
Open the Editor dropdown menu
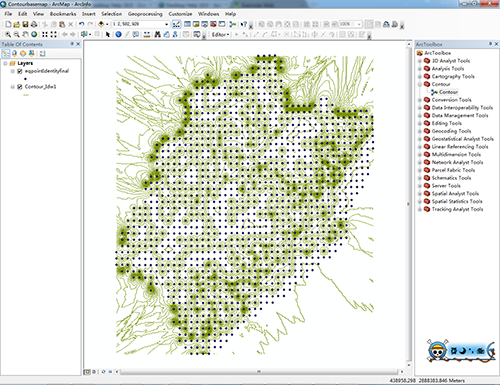[221, 35]
